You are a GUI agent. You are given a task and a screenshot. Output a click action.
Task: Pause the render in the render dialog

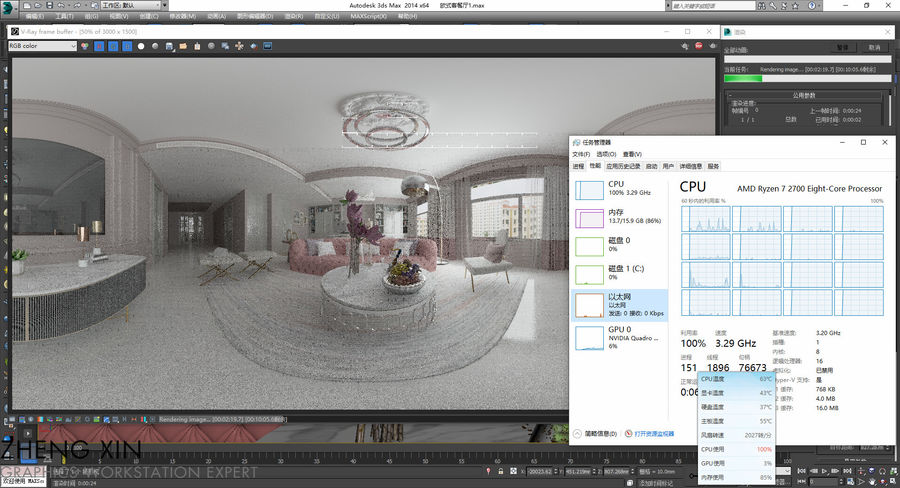[843, 48]
